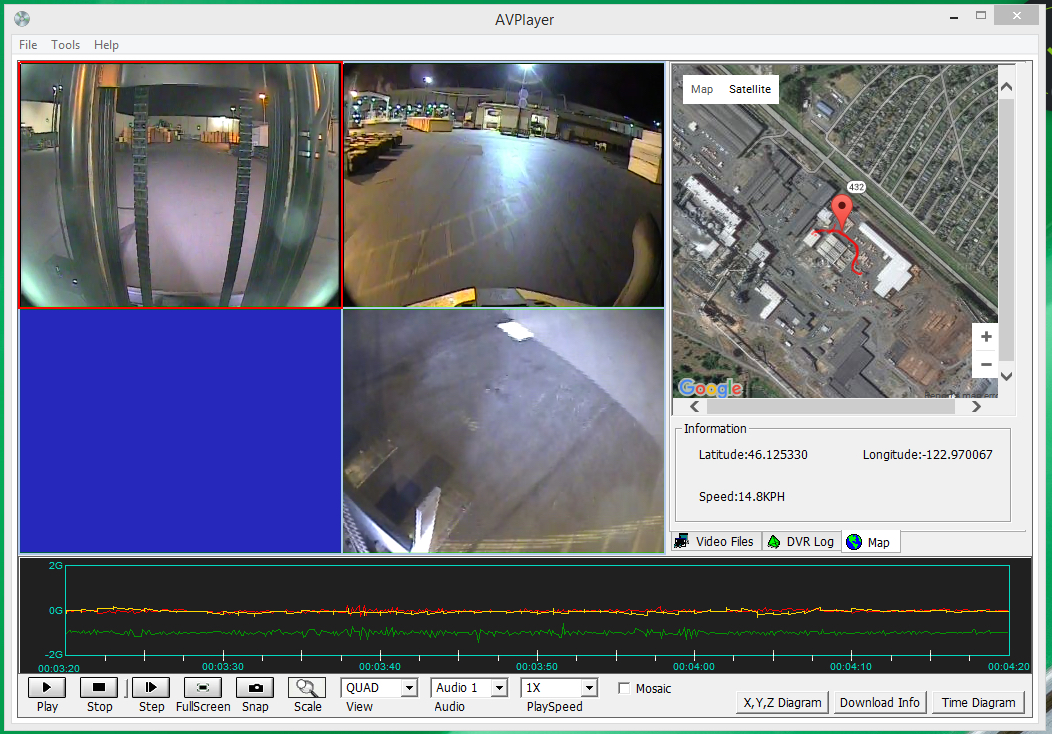Open the Tools menu
The width and height of the screenshot is (1052, 734).
coord(66,45)
